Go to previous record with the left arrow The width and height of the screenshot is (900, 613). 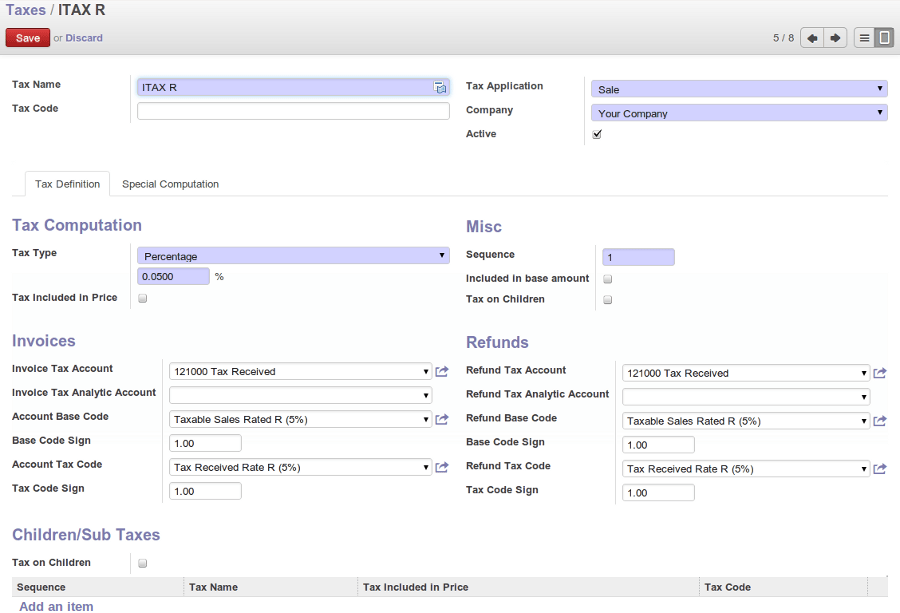811,37
